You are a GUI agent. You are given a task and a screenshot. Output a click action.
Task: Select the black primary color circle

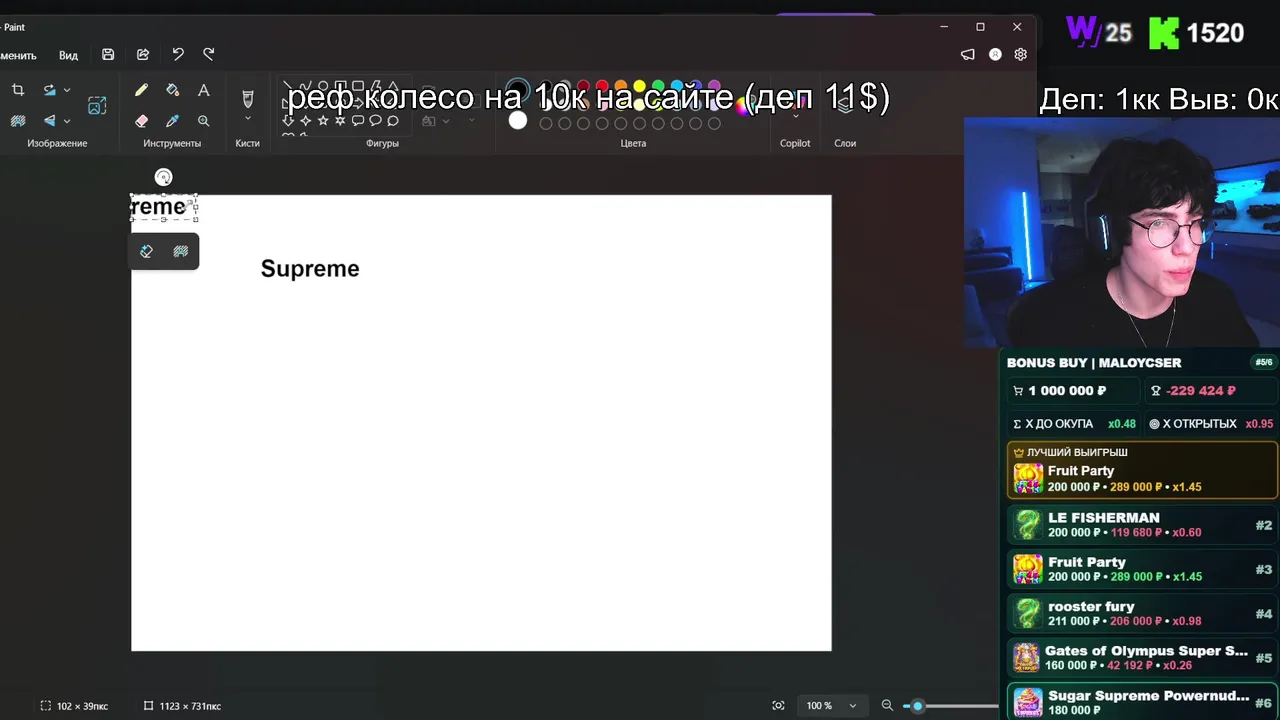click(517, 90)
